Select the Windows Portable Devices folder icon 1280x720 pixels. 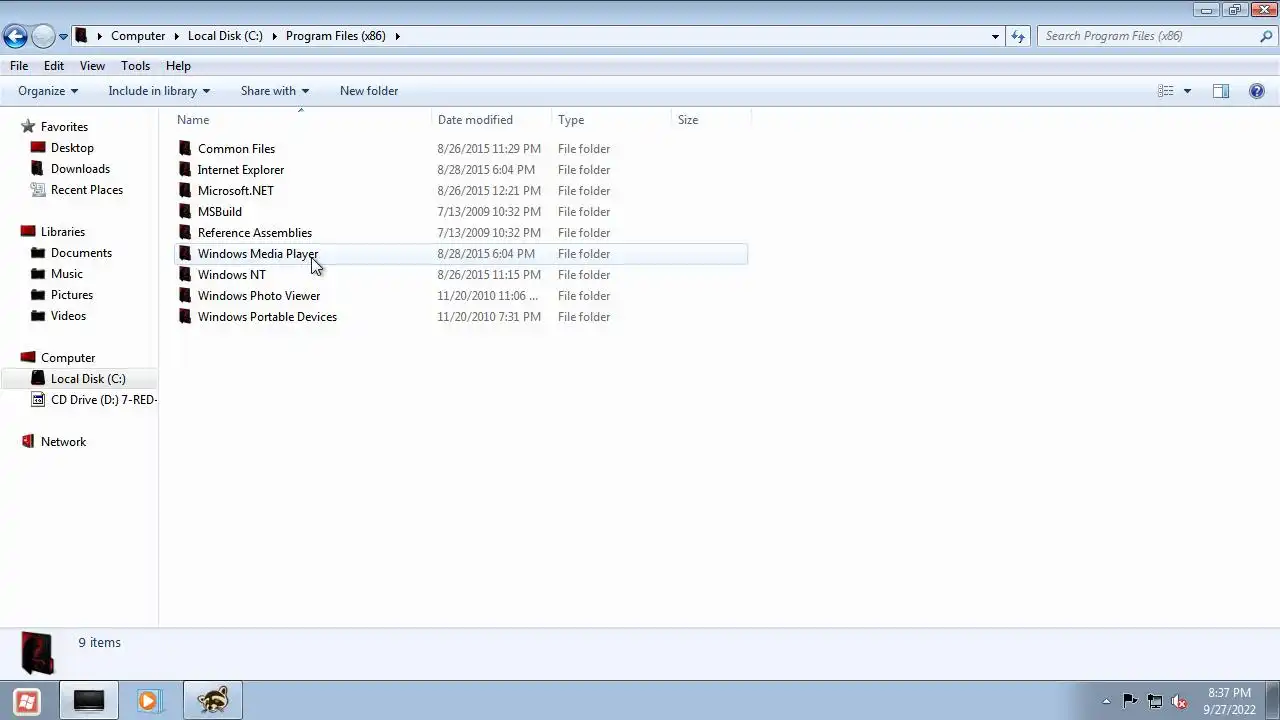(185, 317)
